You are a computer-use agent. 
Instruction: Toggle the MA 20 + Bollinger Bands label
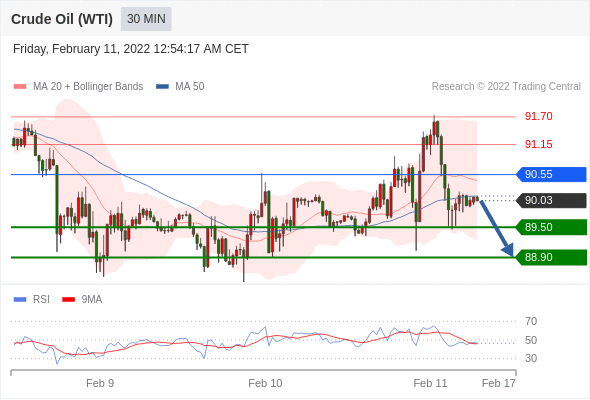[x=88, y=87]
